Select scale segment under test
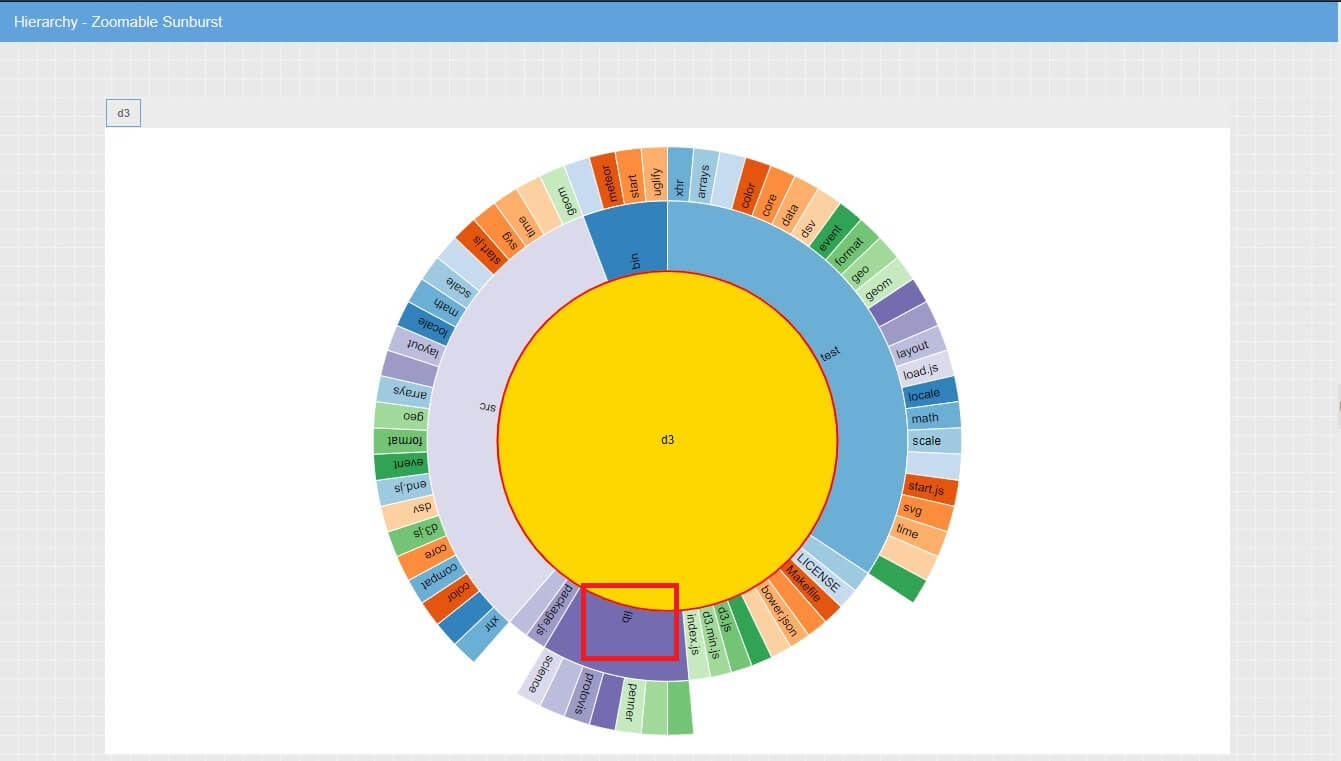Viewport: 1341px width, 761px height. (x=933, y=440)
